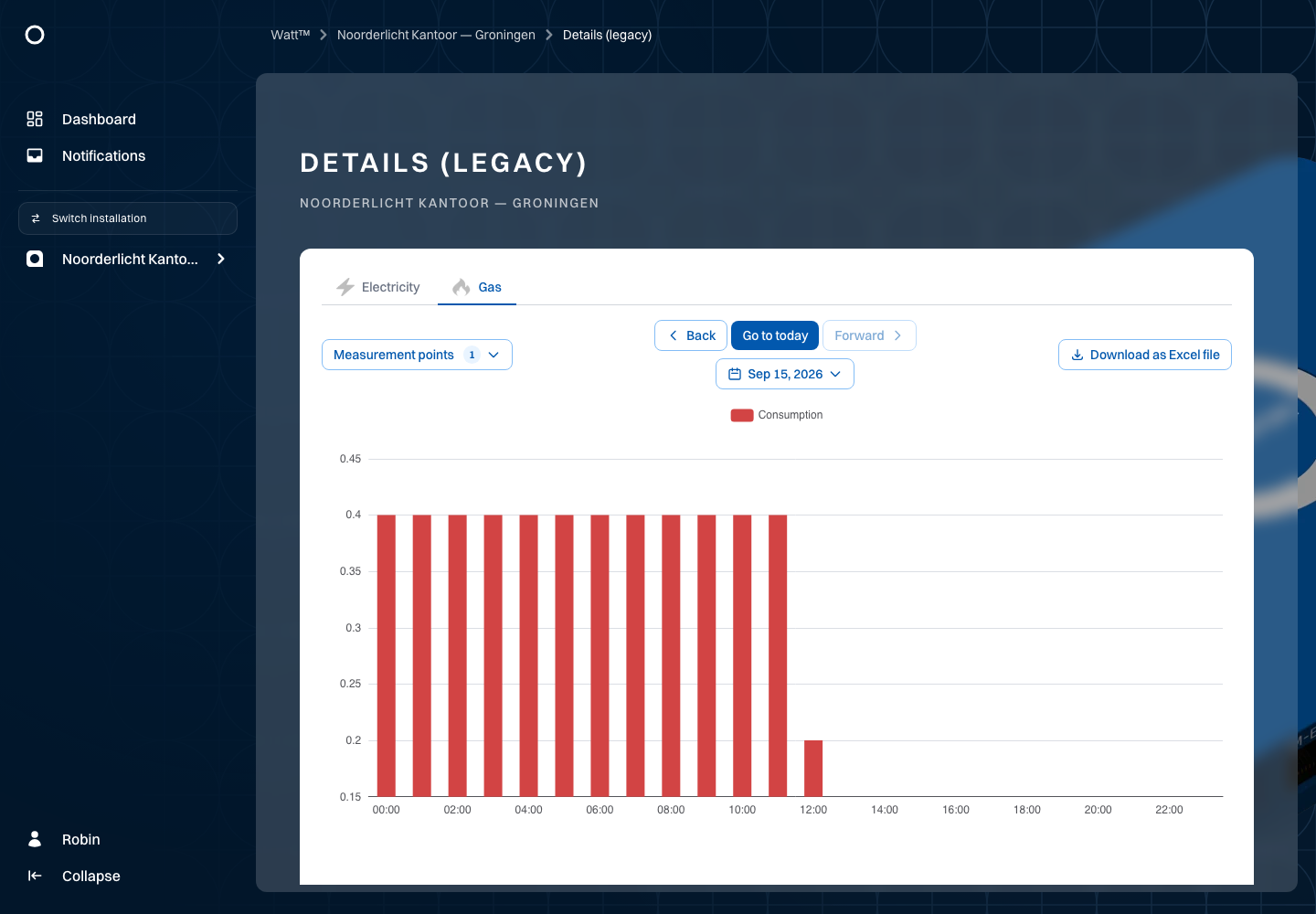The image size is (1316, 914).
Task: Click the 00:00 consumption bar
Action: click(x=387, y=655)
